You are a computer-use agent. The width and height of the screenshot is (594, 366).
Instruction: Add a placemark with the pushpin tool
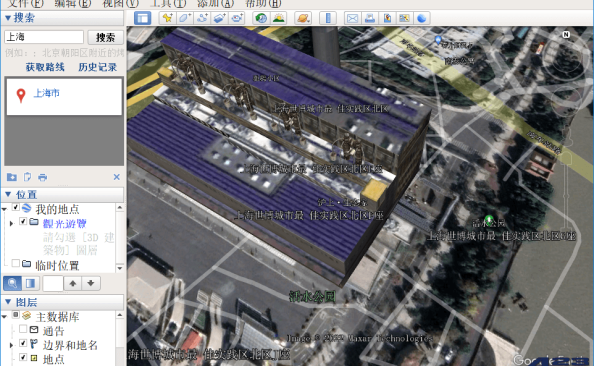[x=167, y=18]
